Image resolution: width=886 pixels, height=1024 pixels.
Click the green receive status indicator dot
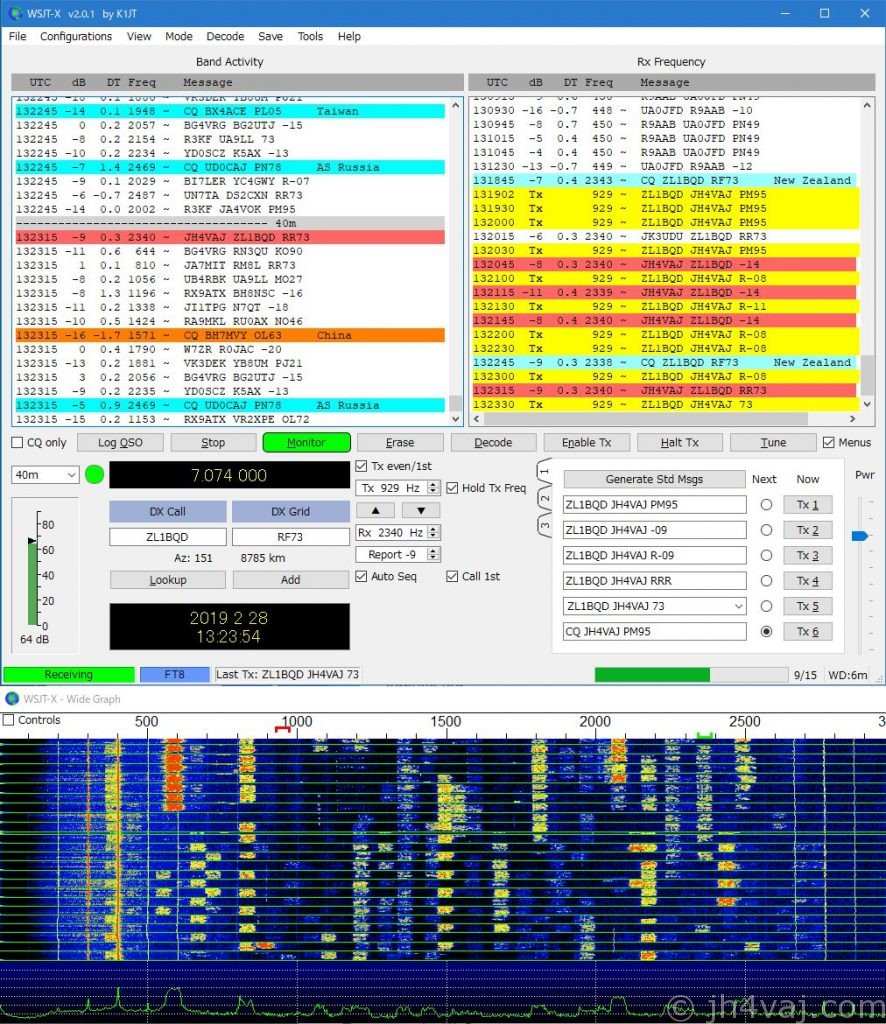pyautogui.click(x=95, y=475)
